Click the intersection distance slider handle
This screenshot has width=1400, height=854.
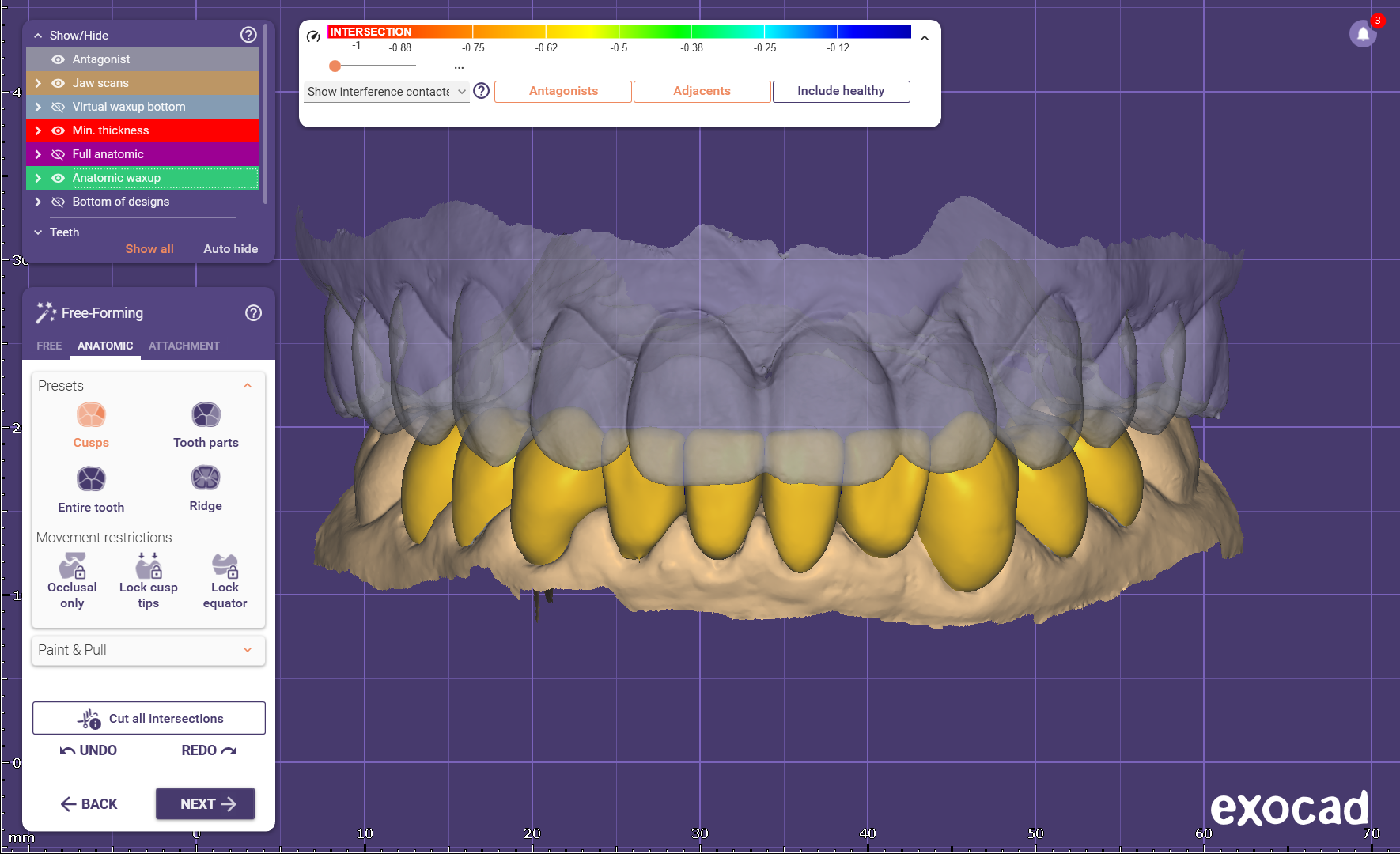(335, 66)
